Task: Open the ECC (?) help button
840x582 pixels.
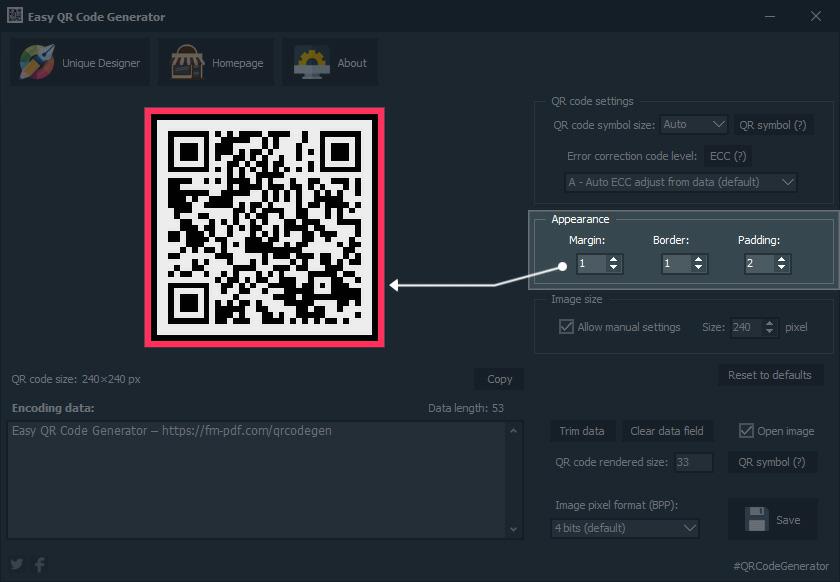Action: [728, 156]
